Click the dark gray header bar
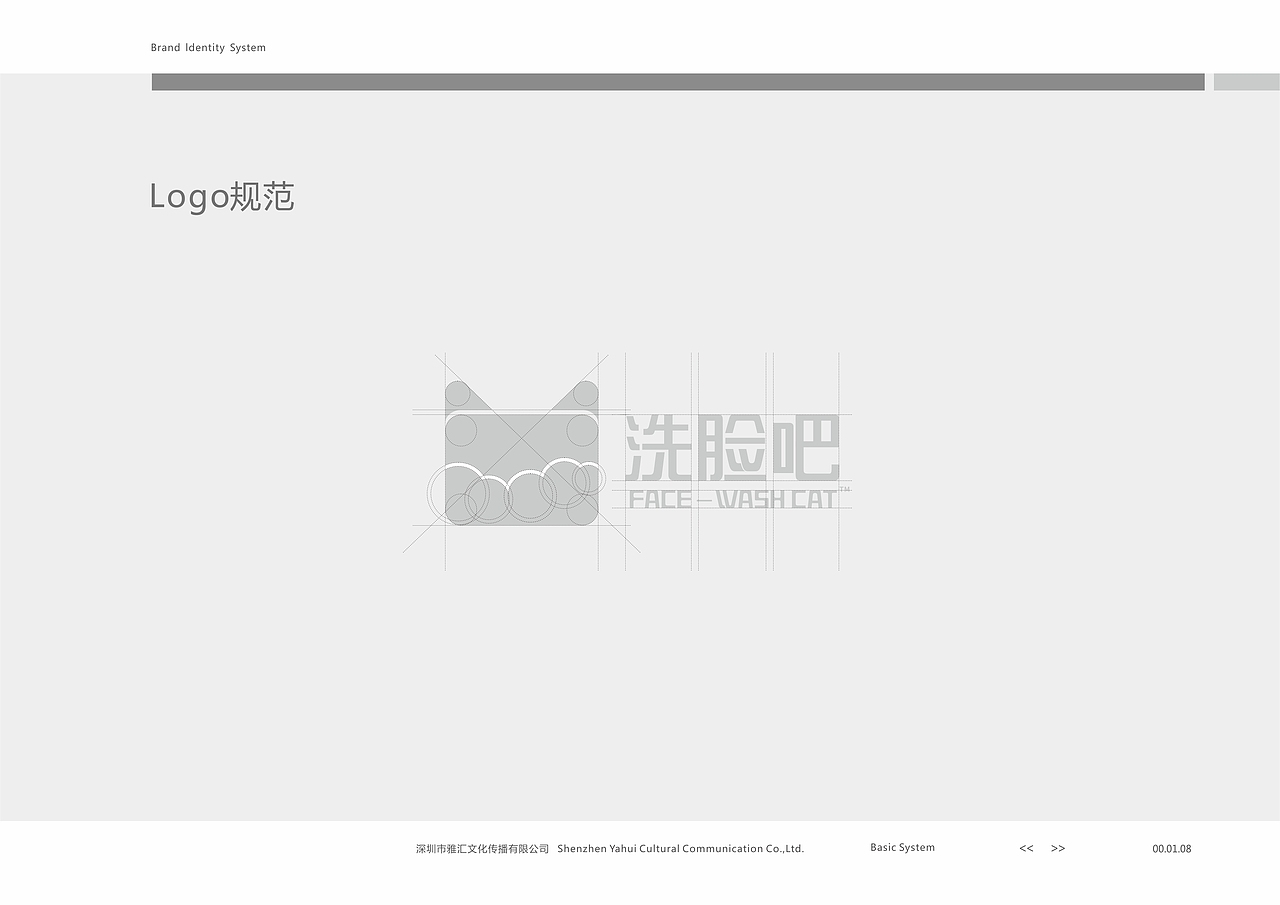1280x905 pixels. (676, 80)
